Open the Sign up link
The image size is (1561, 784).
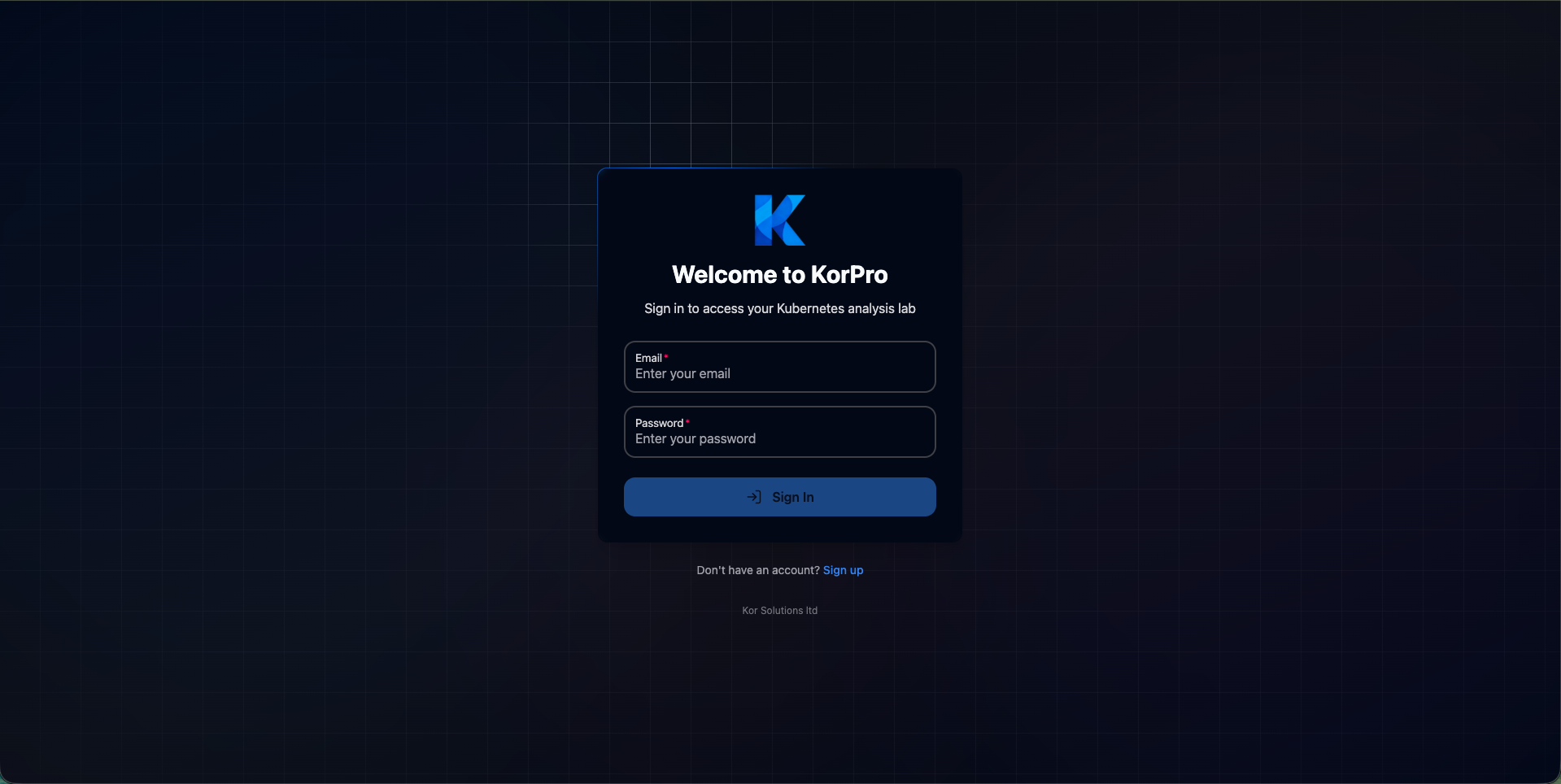(843, 569)
